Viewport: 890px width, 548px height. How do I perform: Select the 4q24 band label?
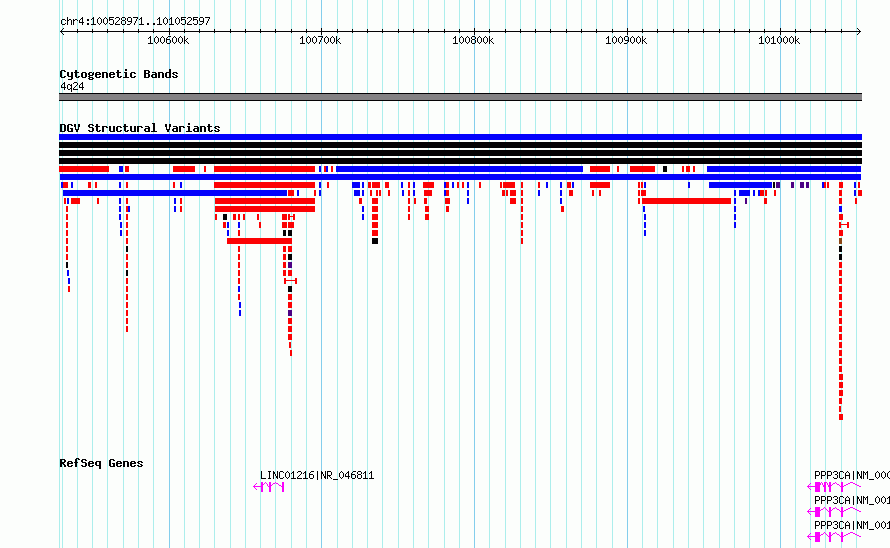point(72,86)
